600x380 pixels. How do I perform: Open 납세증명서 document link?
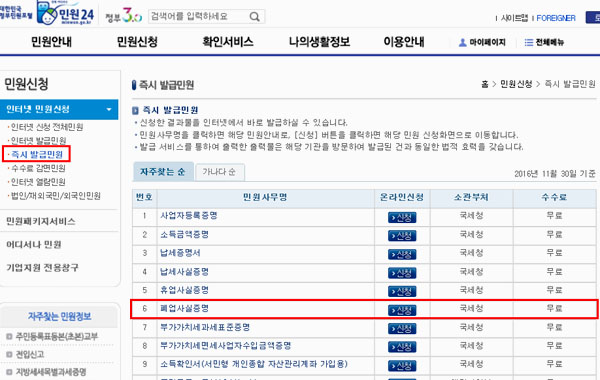pyautogui.click(x=180, y=253)
